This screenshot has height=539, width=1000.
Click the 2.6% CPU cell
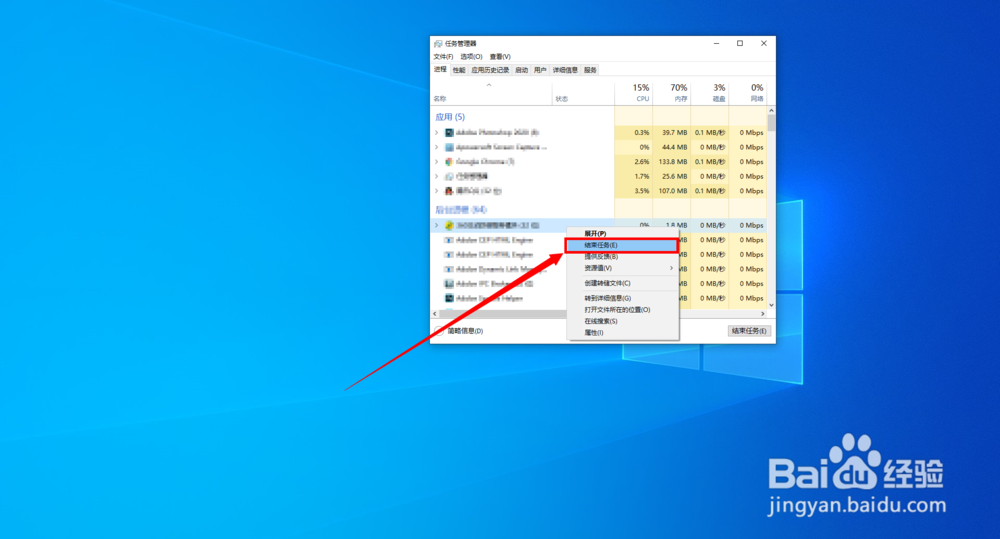click(x=633, y=162)
